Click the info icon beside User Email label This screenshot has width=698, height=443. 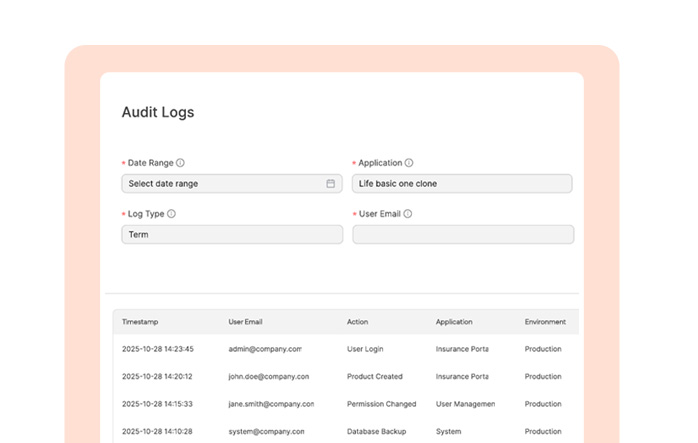[408, 214]
